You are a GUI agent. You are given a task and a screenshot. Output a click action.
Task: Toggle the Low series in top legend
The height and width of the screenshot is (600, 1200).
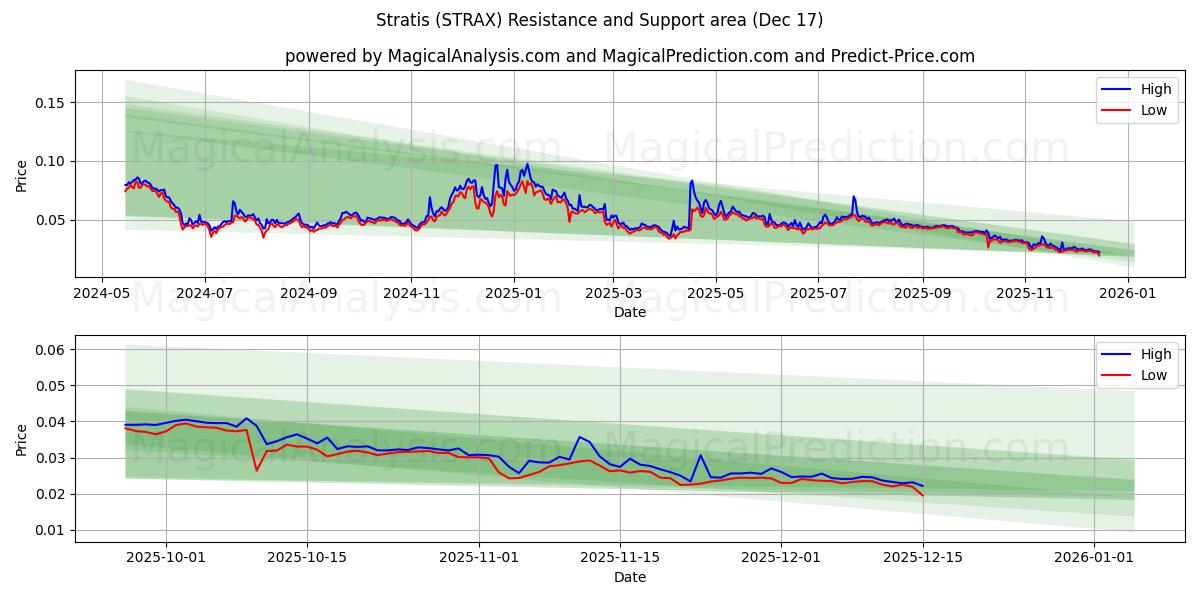click(1148, 110)
